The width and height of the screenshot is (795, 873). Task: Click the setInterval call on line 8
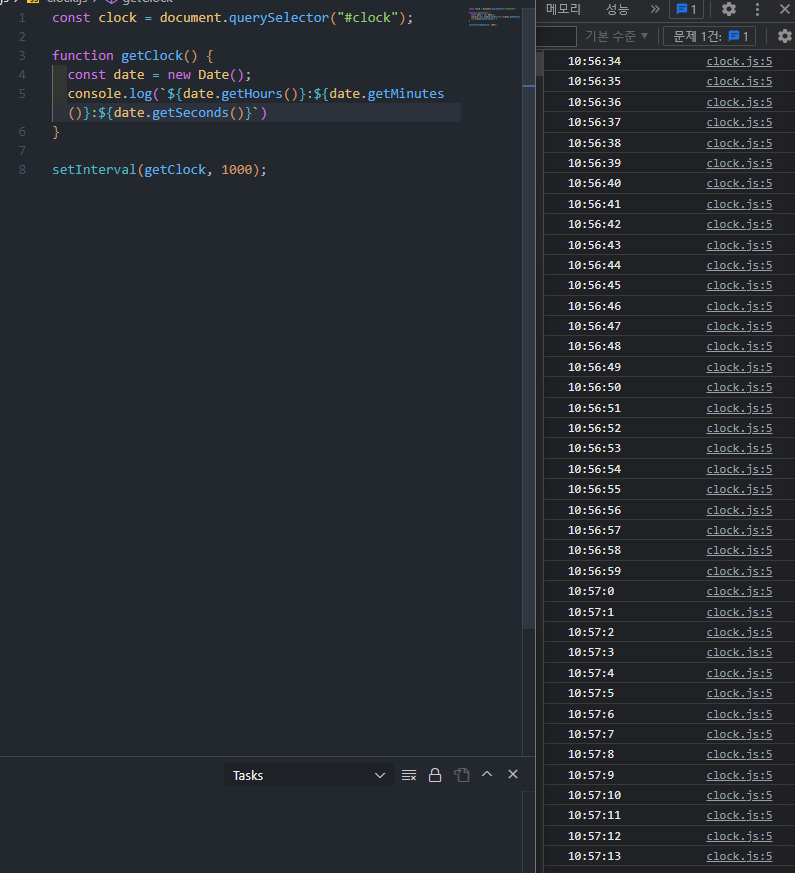94,170
